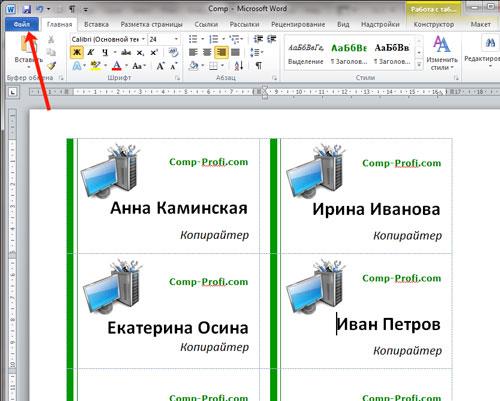The width and height of the screenshot is (500, 401).
Task: Click the tab selector at ruler corner
Action: (13, 92)
